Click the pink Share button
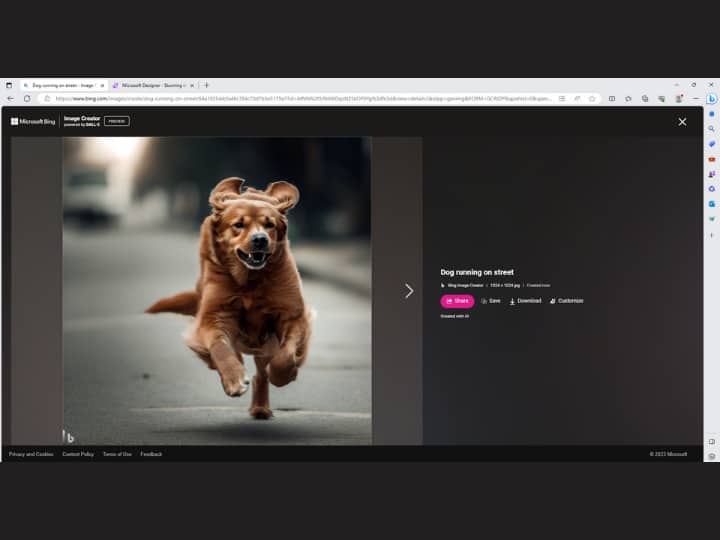The height and width of the screenshot is (540, 720). coord(457,301)
